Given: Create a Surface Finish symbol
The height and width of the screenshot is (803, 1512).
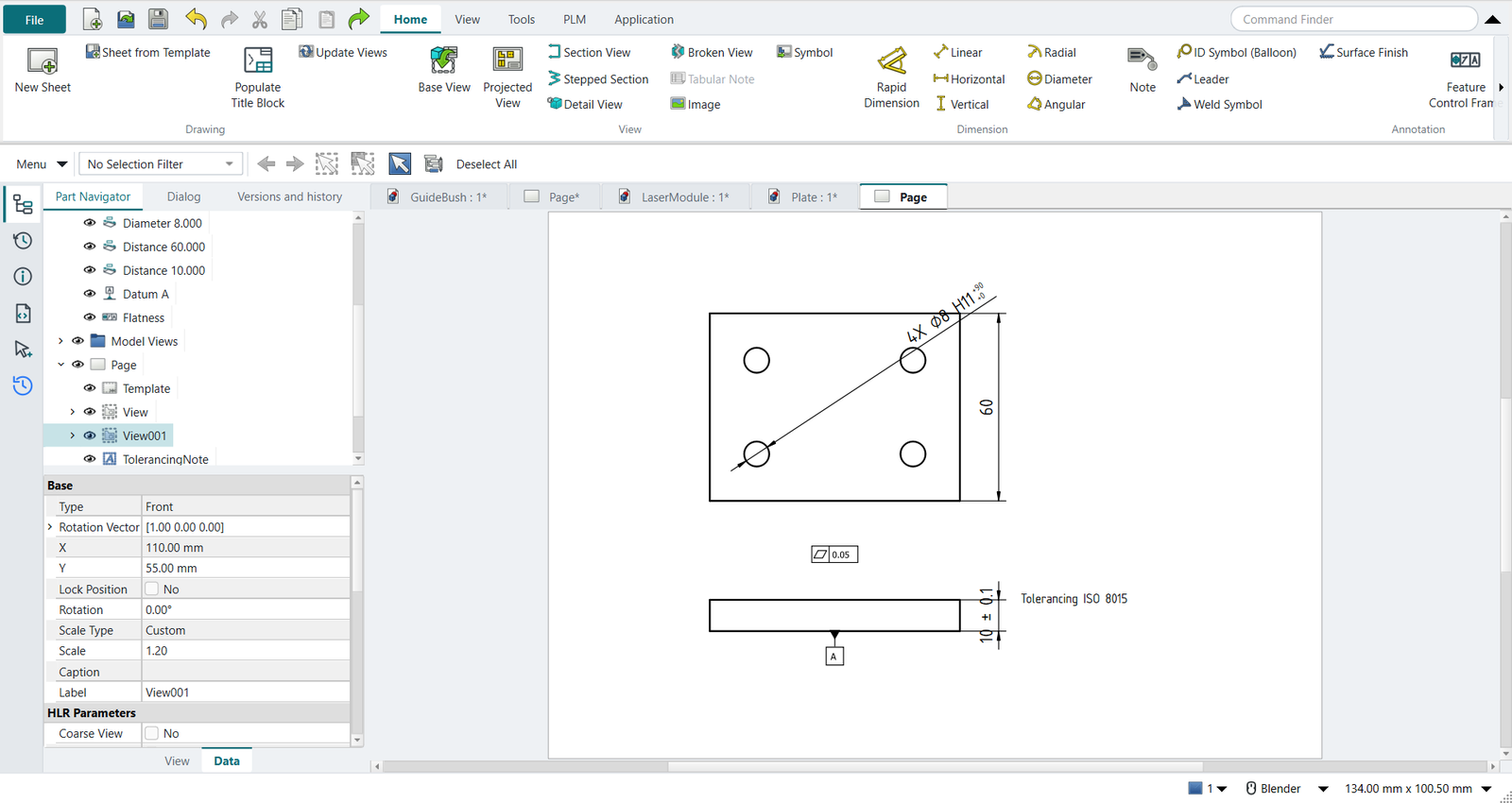Looking at the screenshot, I should pyautogui.click(x=1364, y=52).
